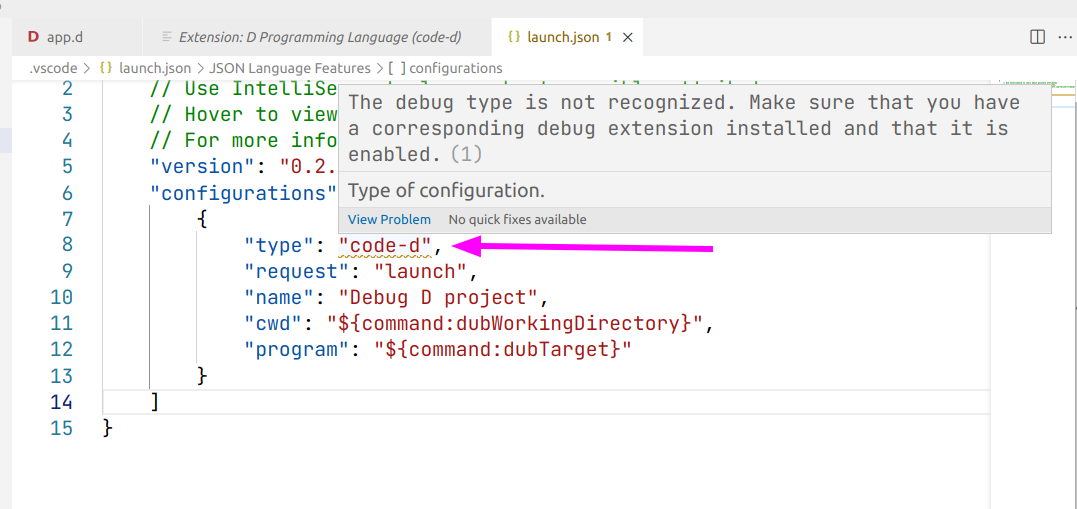
Task: Click the closing brace on line 13
Action: 202,376
